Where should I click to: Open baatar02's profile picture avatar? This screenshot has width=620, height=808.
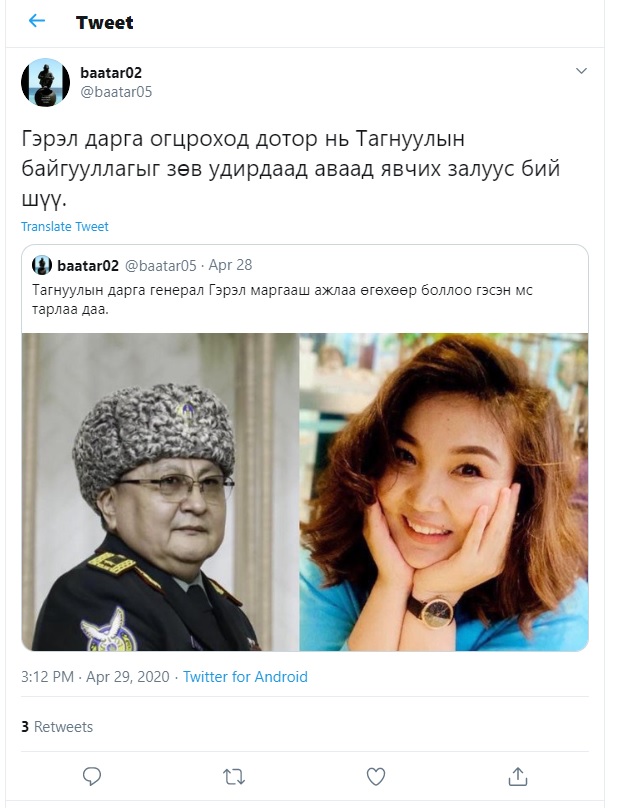(x=45, y=82)
